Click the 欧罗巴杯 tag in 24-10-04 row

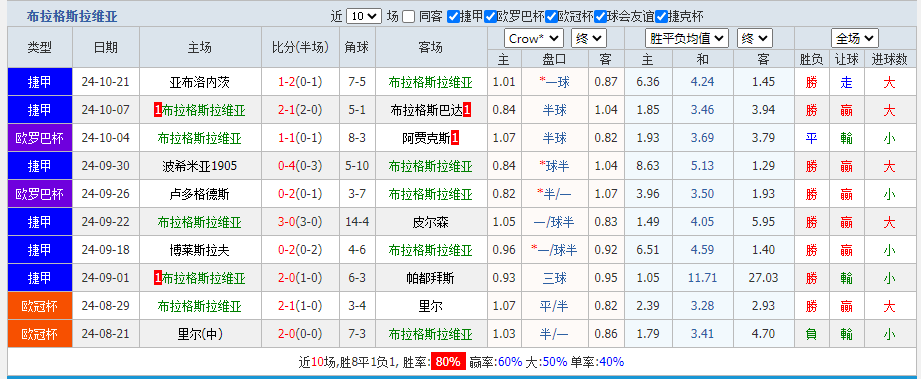(x=40, y=138)
